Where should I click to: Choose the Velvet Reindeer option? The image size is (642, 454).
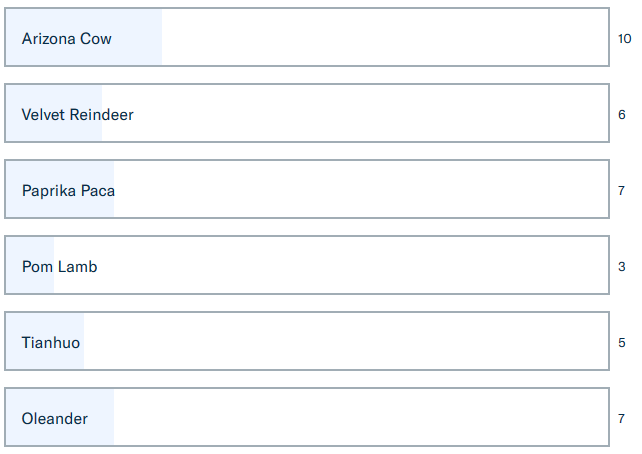(x=306, y=114)
